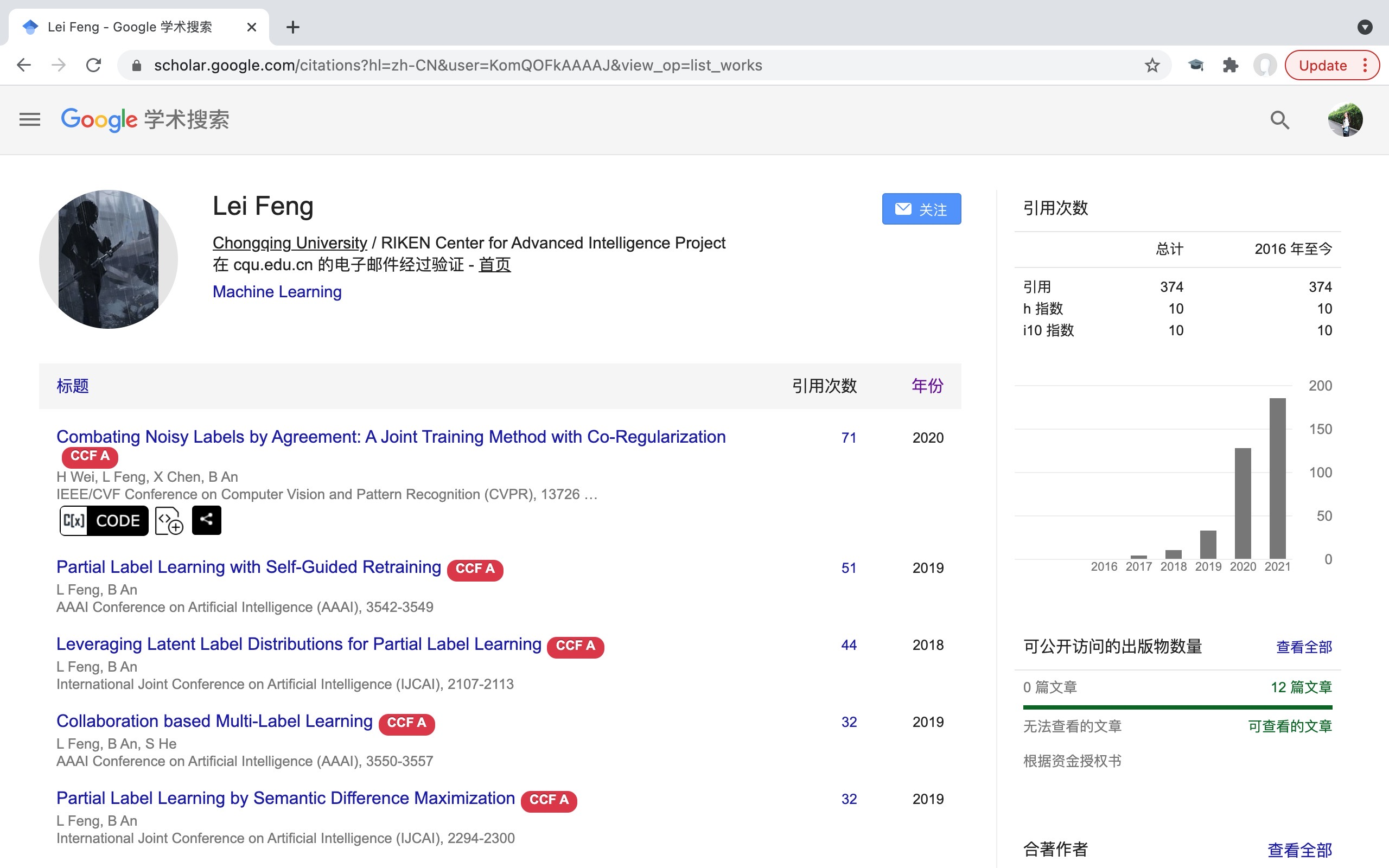The height and width of the screenshot is (868, 1389).
Task: Open the browser extensions puzzle icon
Action: pos(1230,65)
